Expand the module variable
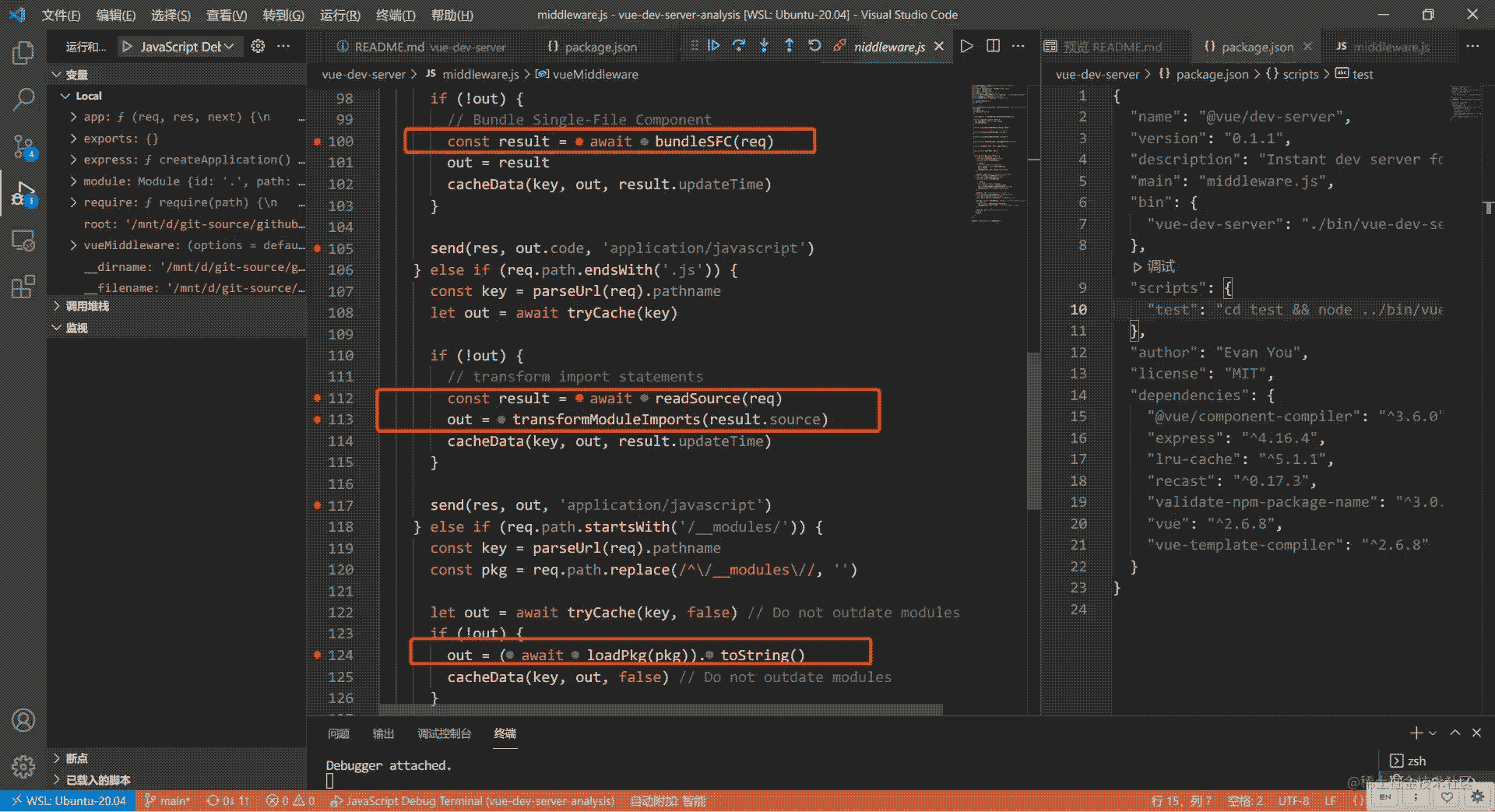The width and height of the screenshot is (1495, 812). pos(74,181)
